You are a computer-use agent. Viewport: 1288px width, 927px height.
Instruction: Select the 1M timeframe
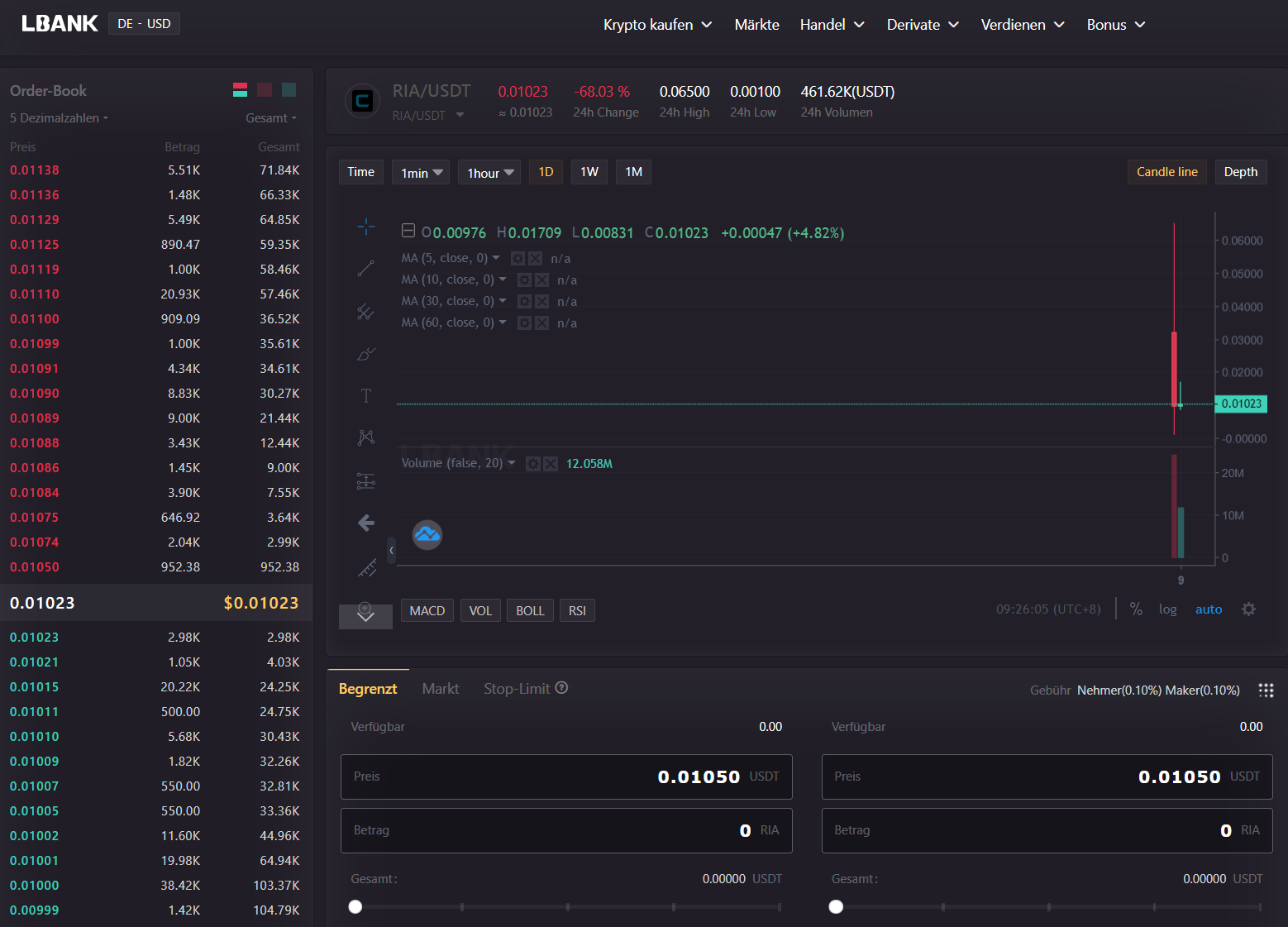633,172
